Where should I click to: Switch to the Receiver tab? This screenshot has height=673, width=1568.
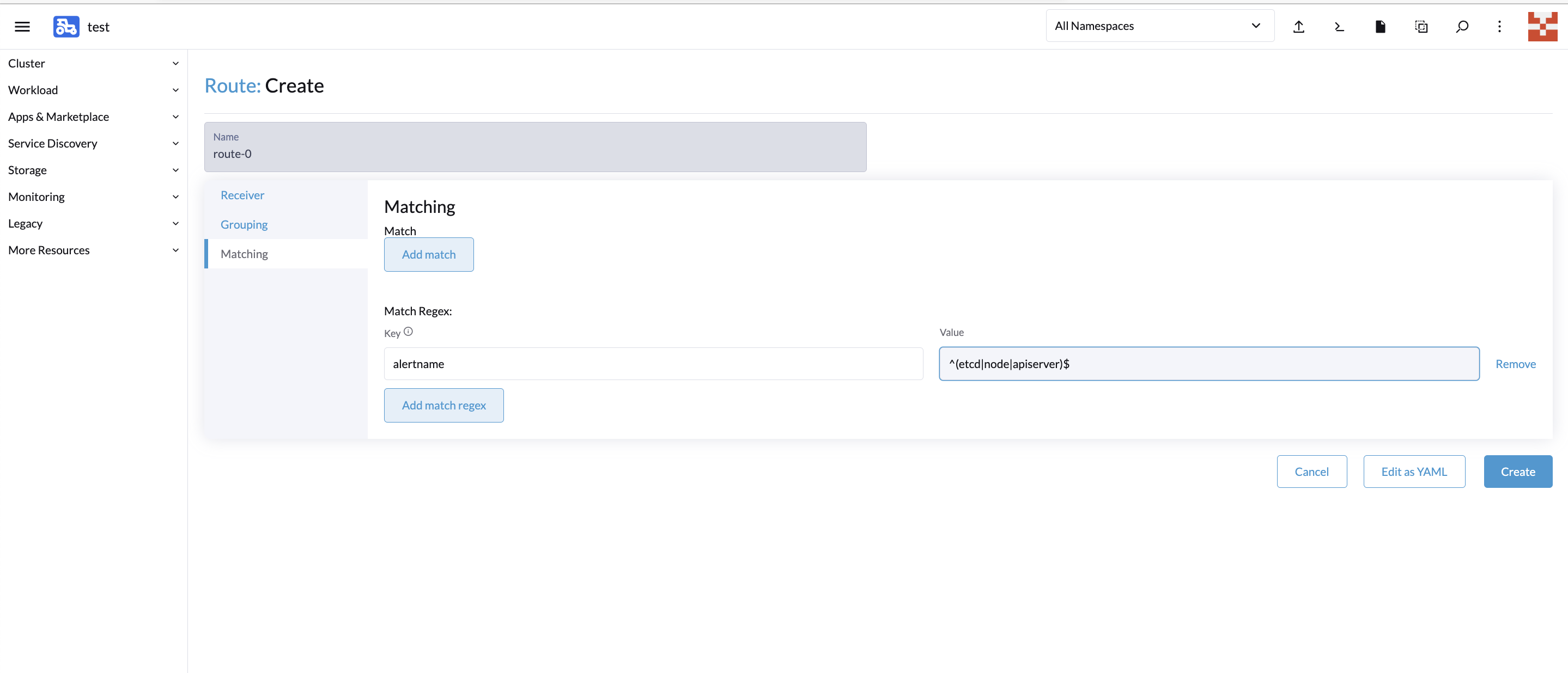tap(242, 195)
